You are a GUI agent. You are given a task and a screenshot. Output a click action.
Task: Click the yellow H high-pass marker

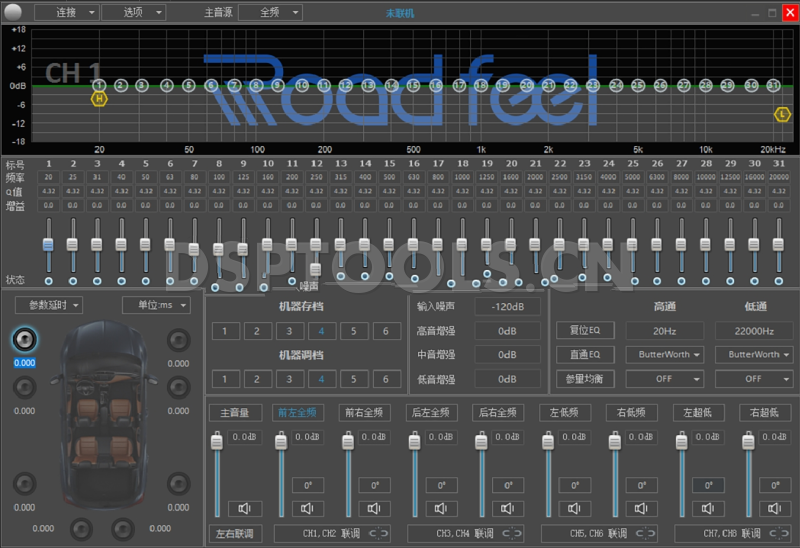pyautogui.click(x=99, y=99)
